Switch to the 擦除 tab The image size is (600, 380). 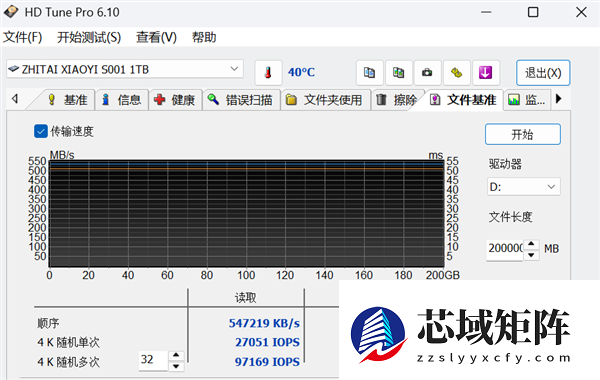397,100
